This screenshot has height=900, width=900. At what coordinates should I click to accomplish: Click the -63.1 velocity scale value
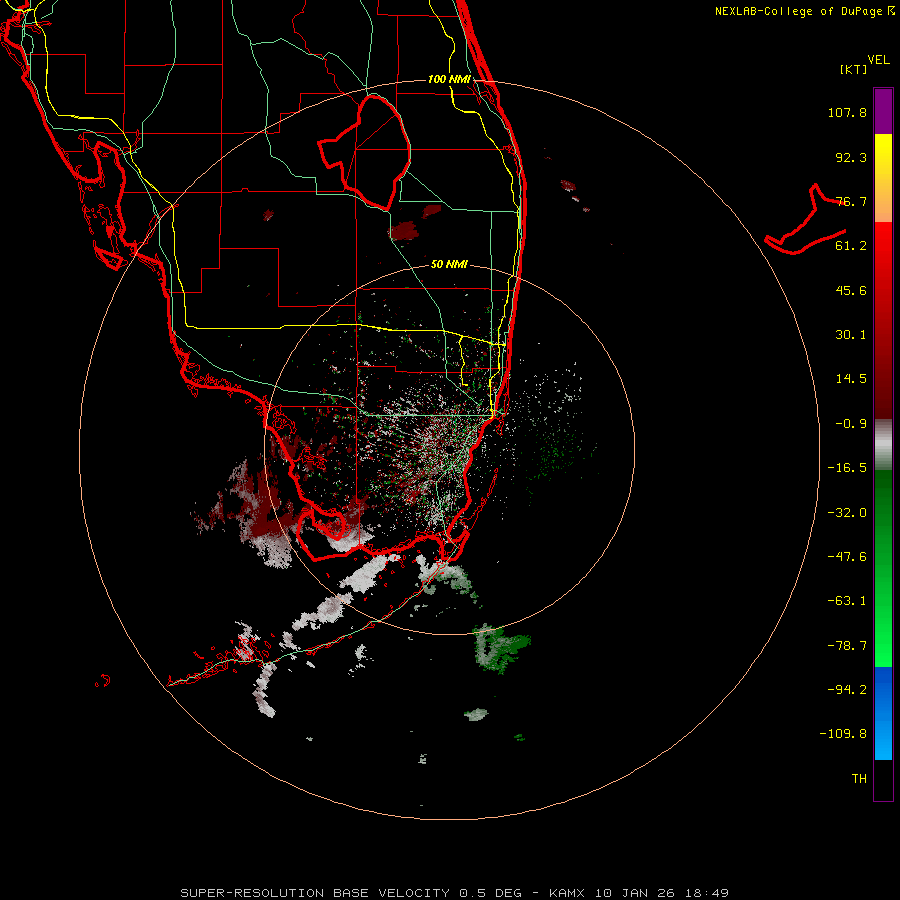pos(847,601)
